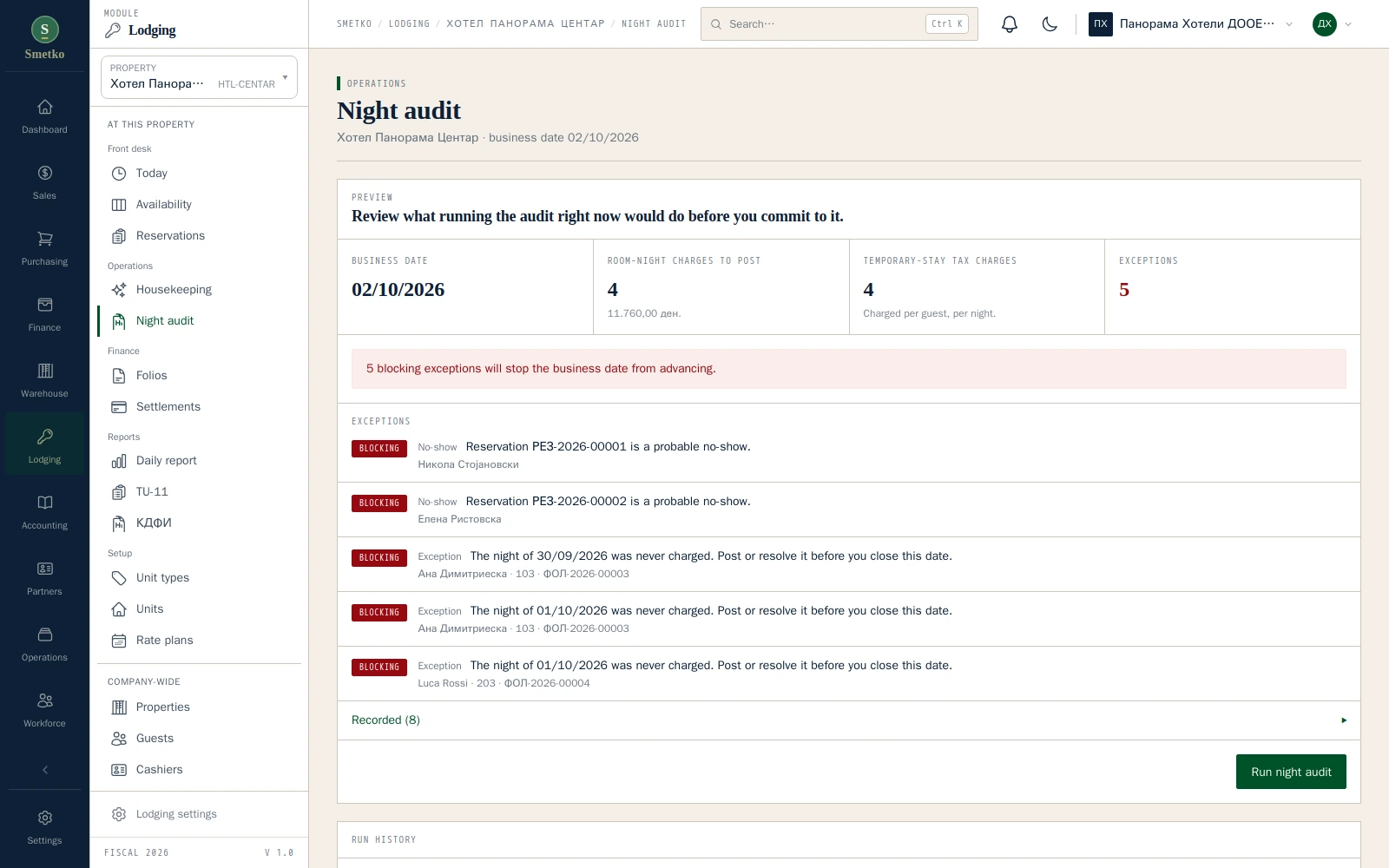The height and width of the screenshot is (868, 1389).
Task: Open the Sales module icon
Action: coord(44,183)
